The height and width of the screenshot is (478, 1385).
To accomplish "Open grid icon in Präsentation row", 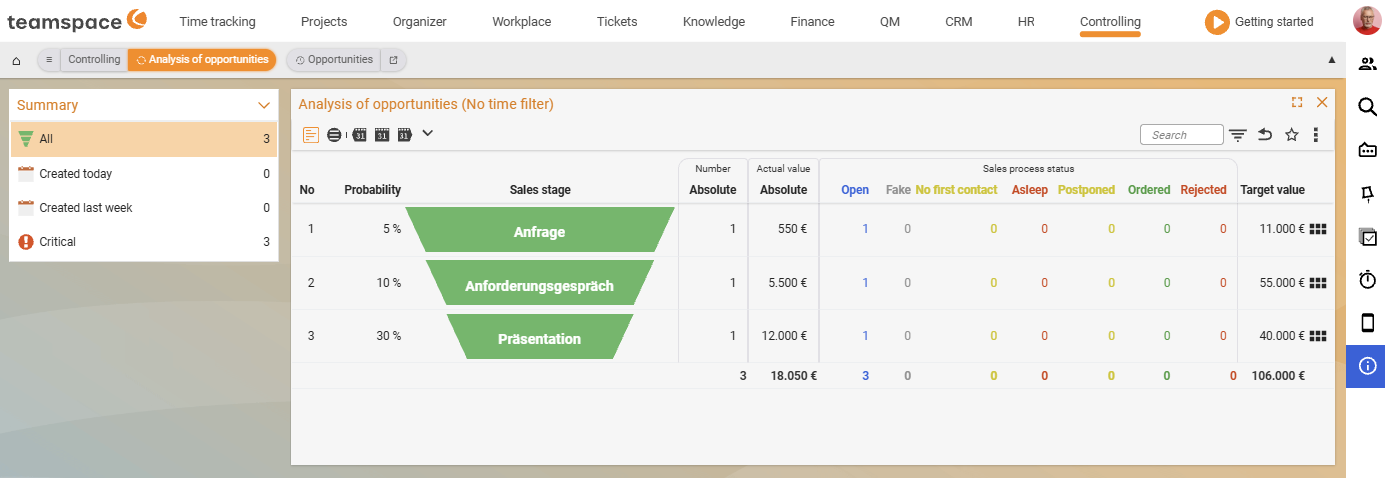I will 1318,336.
